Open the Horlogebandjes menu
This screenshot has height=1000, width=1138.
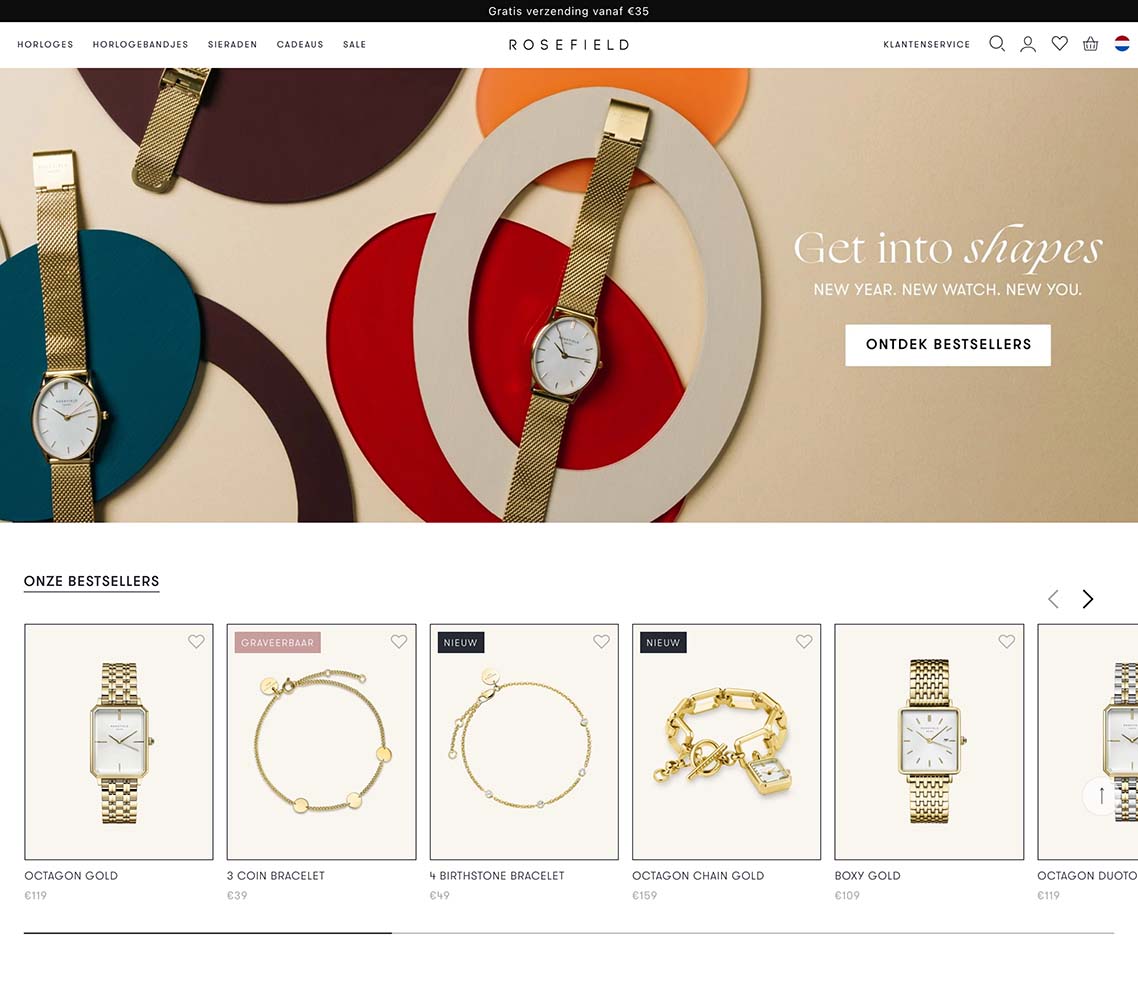(x=140, y=44)
